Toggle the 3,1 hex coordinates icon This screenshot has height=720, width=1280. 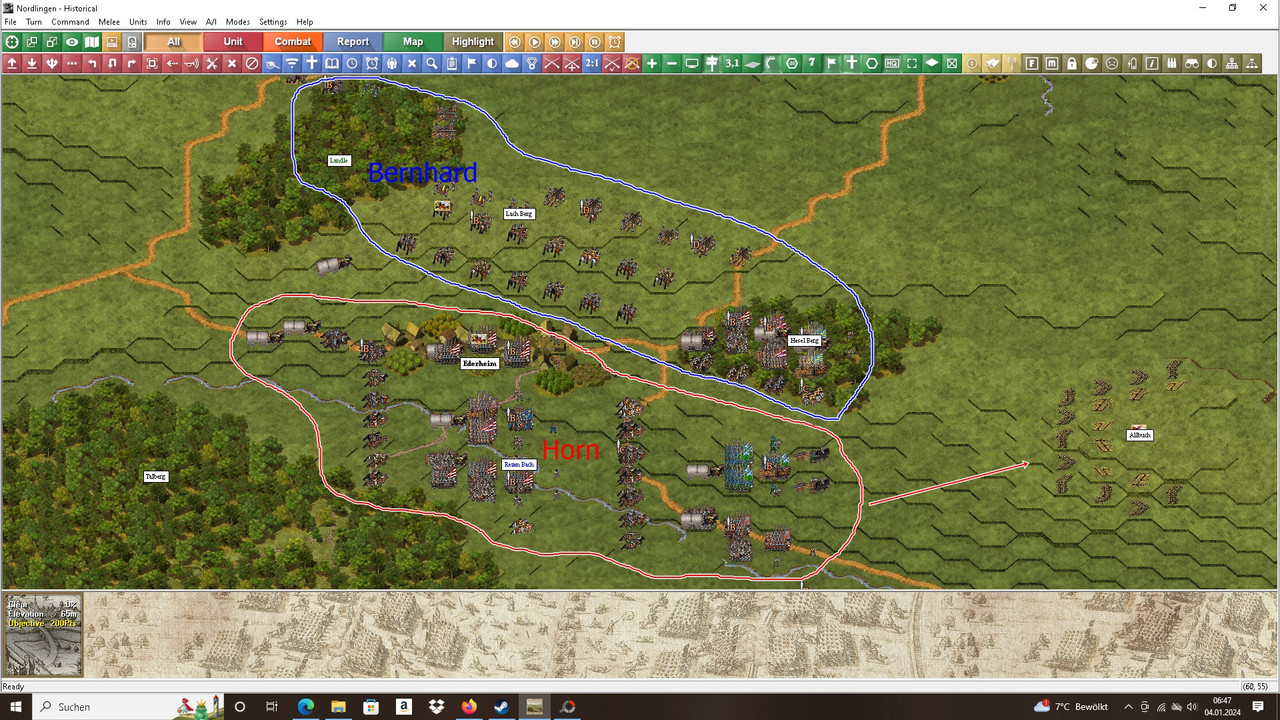[732, 63]
